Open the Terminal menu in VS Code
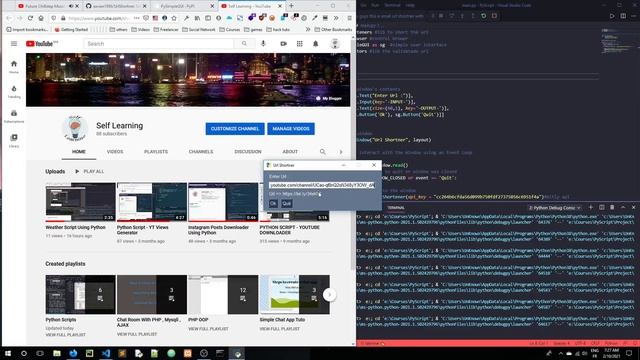Image resolution: width=640 pixels, height=360 pixels. [393, 5]
